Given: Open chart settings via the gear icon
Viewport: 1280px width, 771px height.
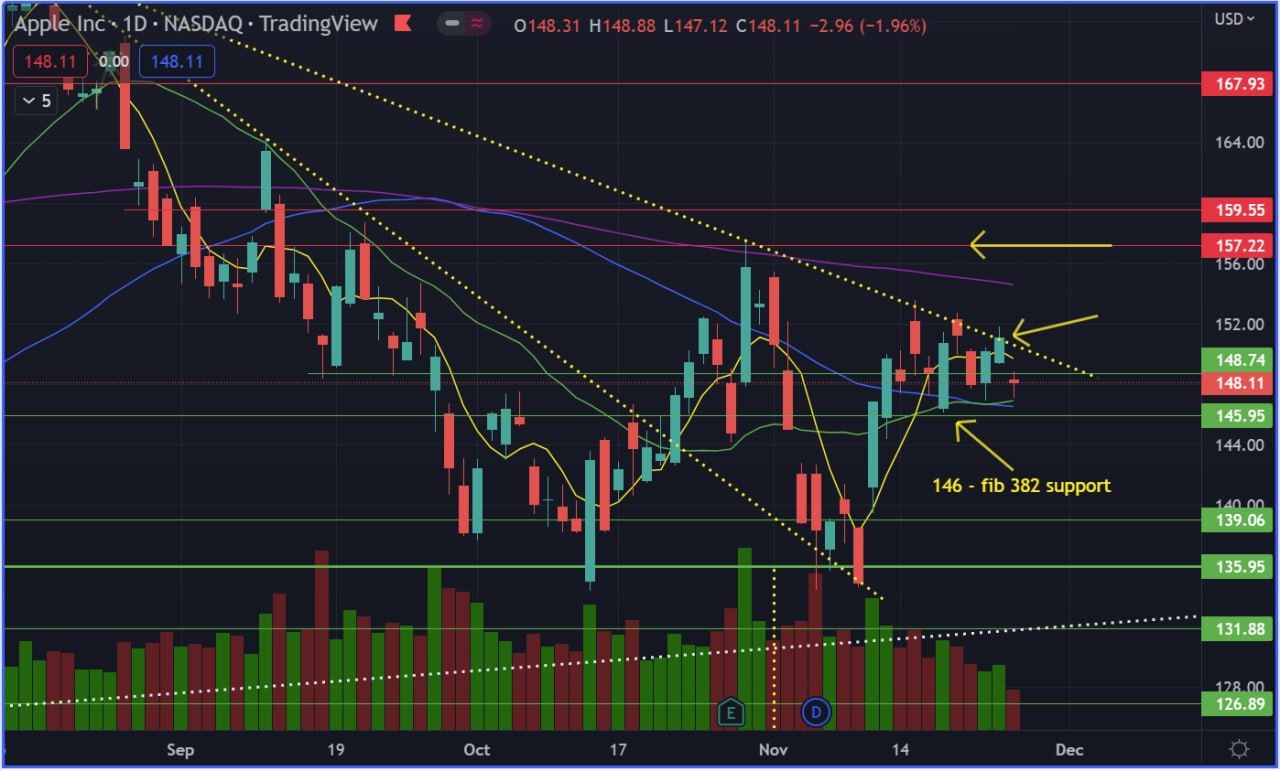Looking at the screenshot, I should (x=1240, y=749).
